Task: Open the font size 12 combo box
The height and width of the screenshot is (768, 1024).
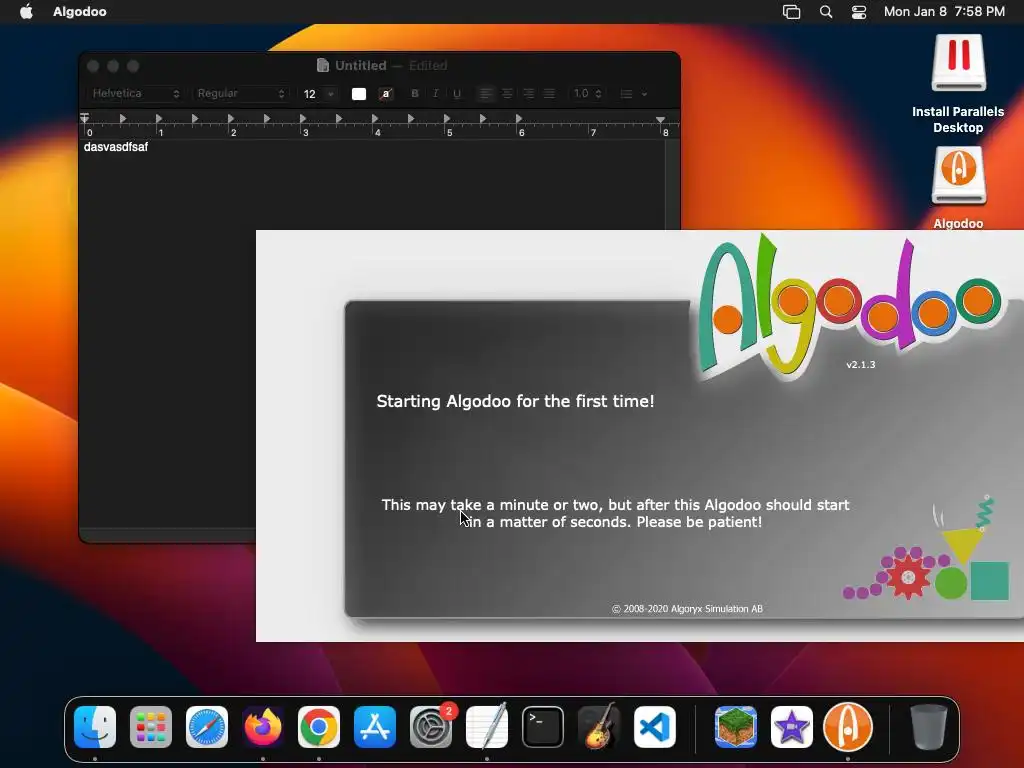Action: 319,93
